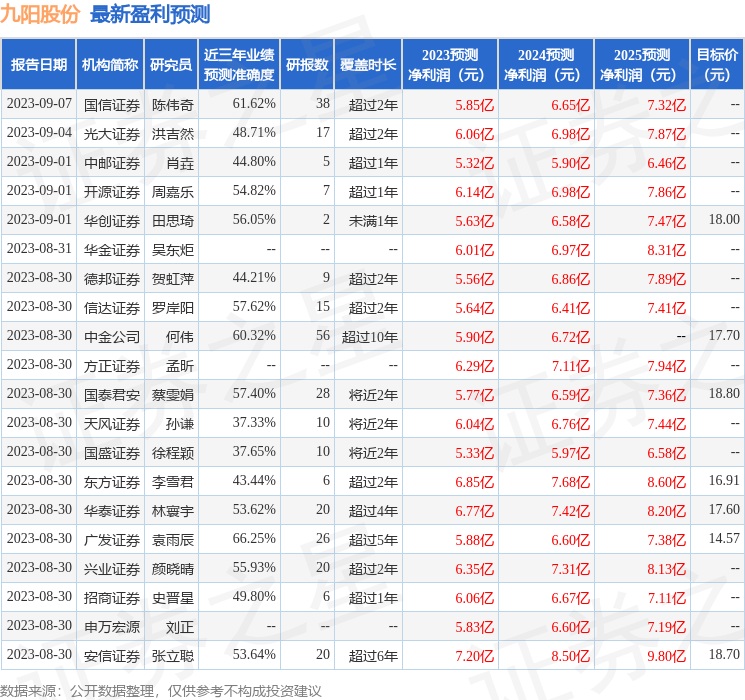Image resolution: width=745 pixels, height=700 pixels.
Task: Click the 49.80% accuracy value
Action: tap(254, 596)
